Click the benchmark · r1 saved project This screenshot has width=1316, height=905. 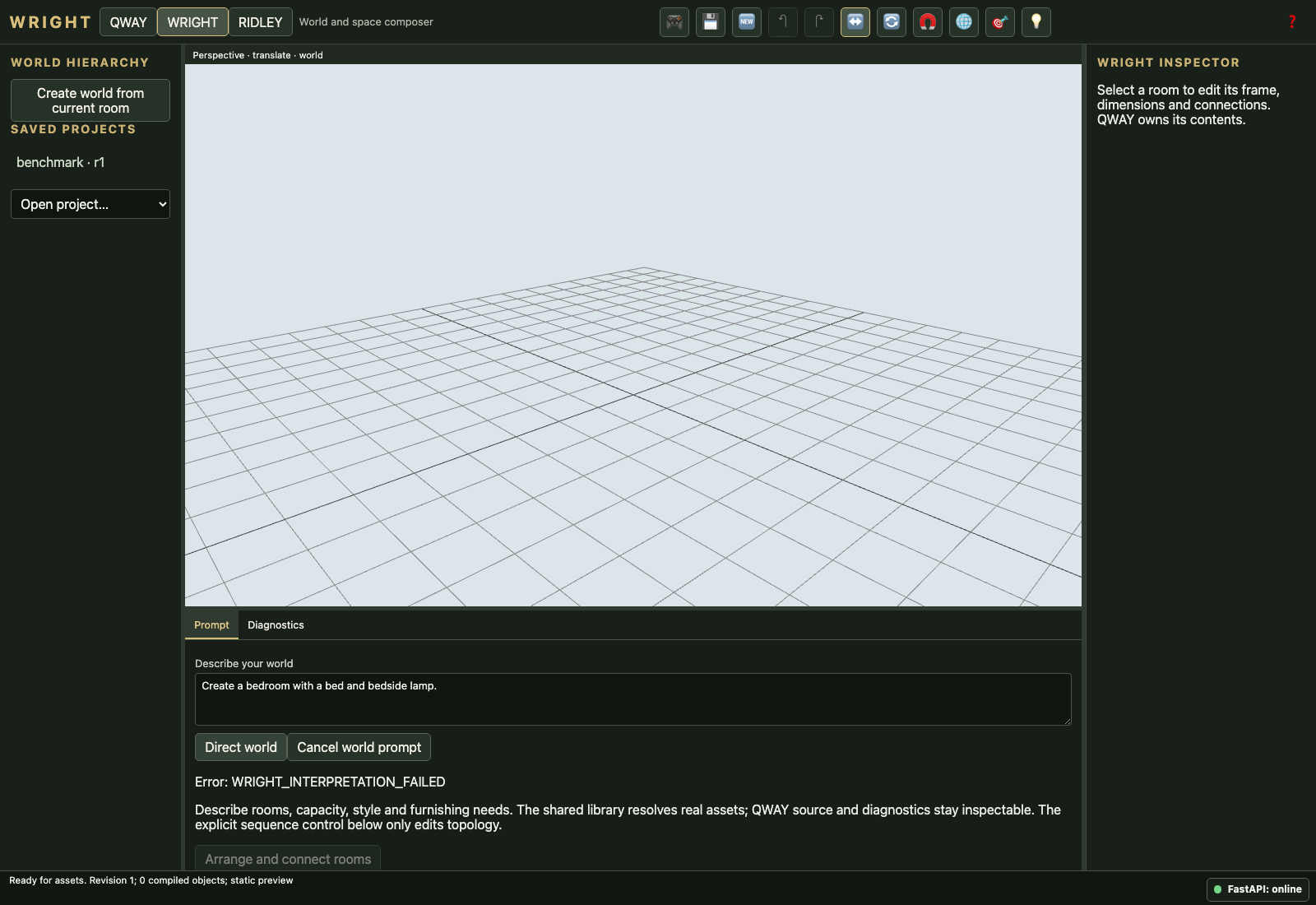click(61, 162)
